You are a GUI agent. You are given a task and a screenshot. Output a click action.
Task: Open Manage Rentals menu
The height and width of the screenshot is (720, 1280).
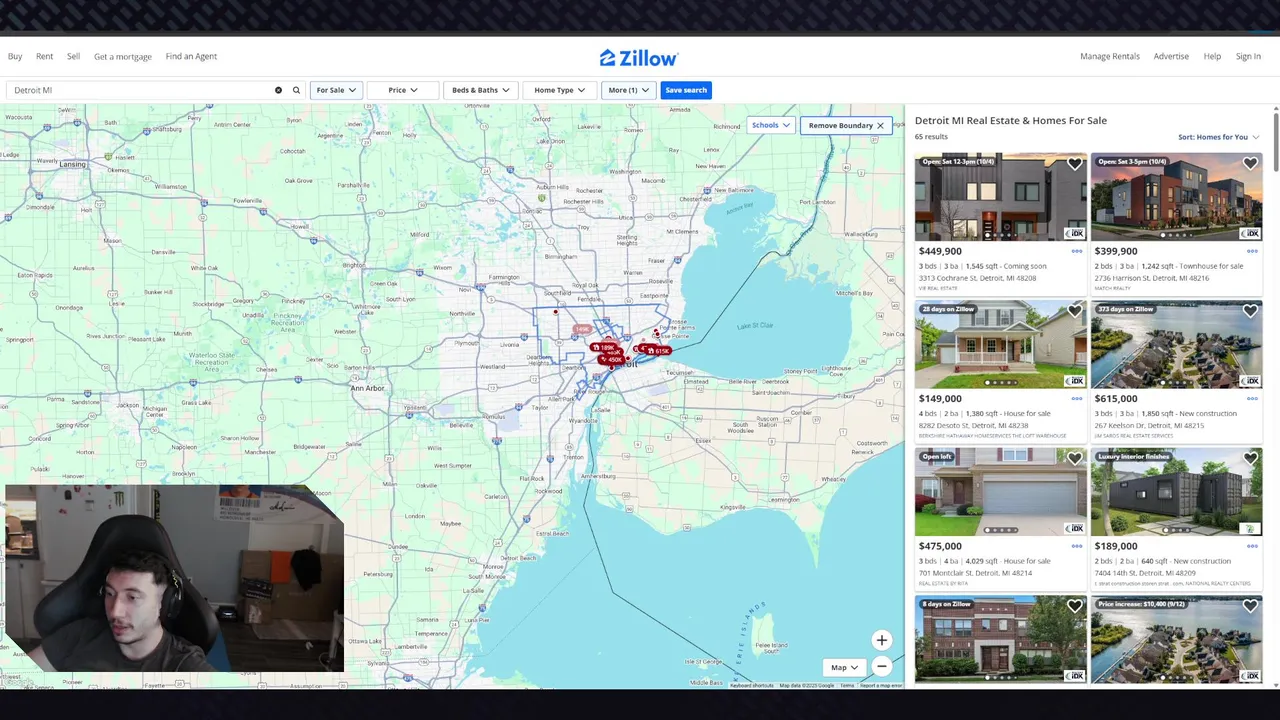tap(1110, 56)
